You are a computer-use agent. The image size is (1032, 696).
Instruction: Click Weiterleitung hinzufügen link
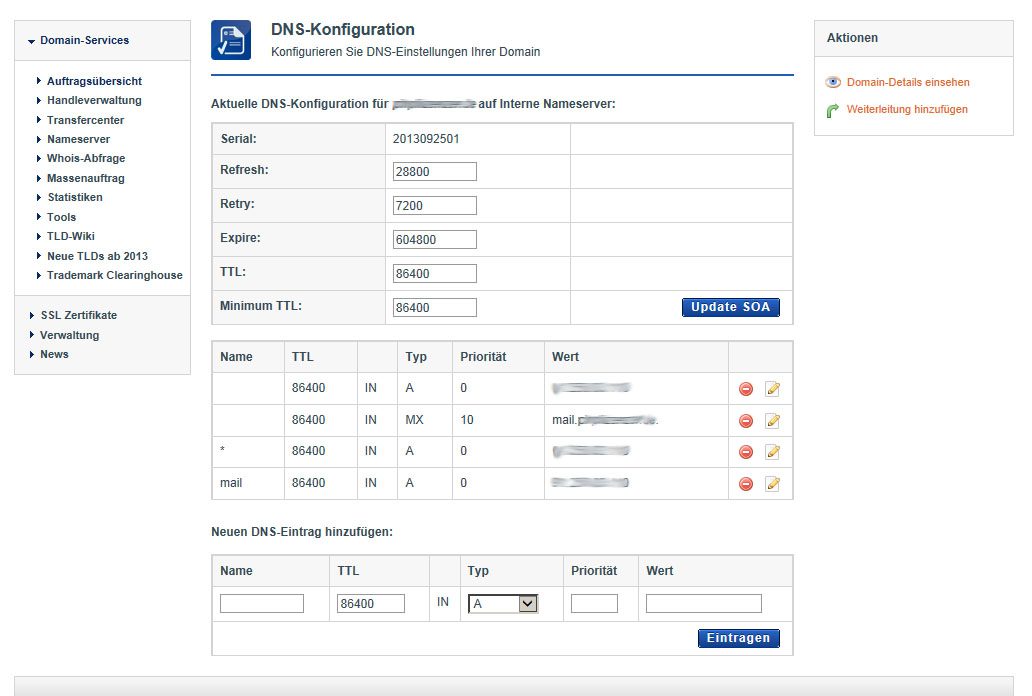[x=906, y=110]
